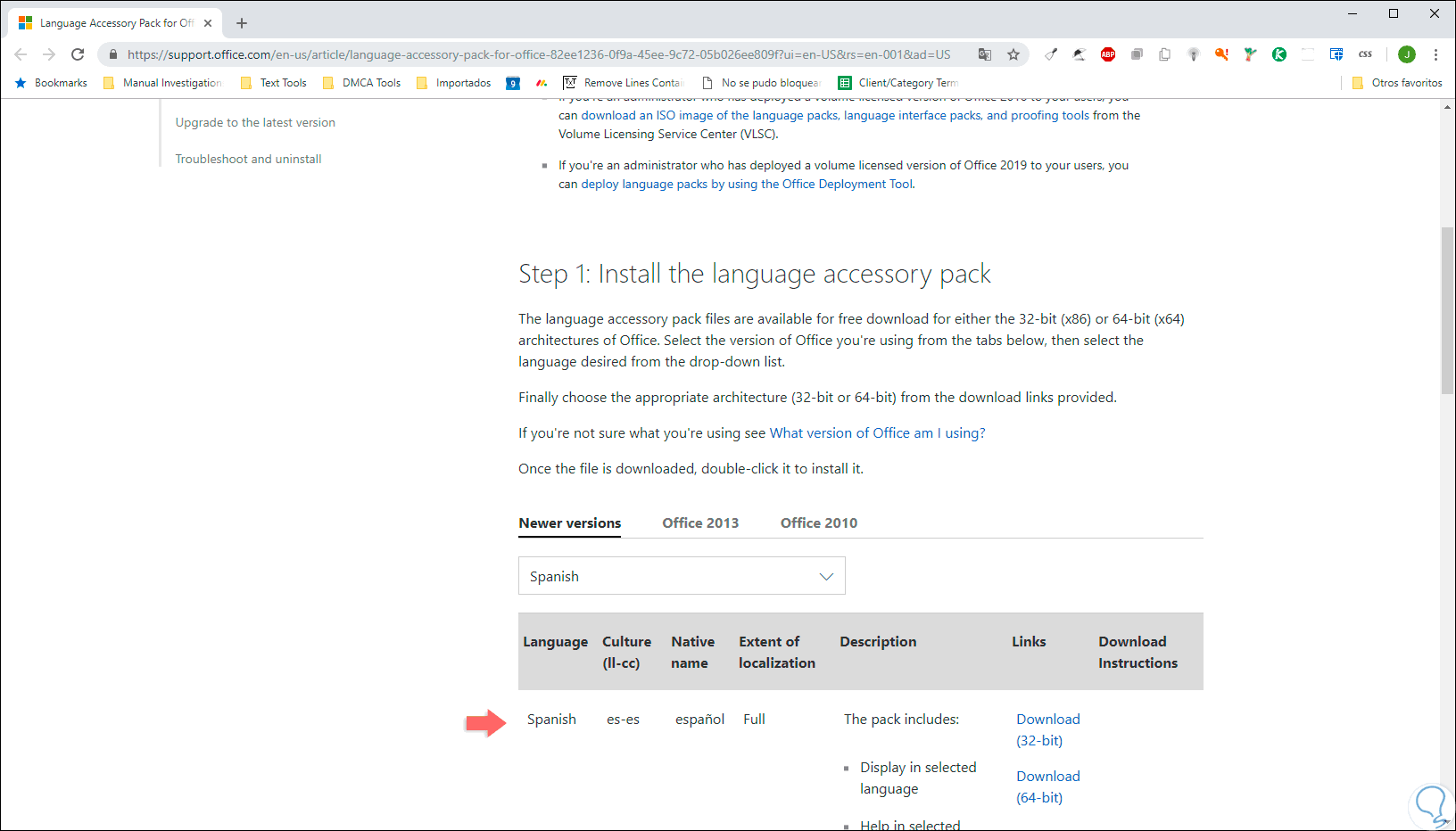Open the green J profile avatar
Viewport: 1456px width, 831px height.
1407,54
